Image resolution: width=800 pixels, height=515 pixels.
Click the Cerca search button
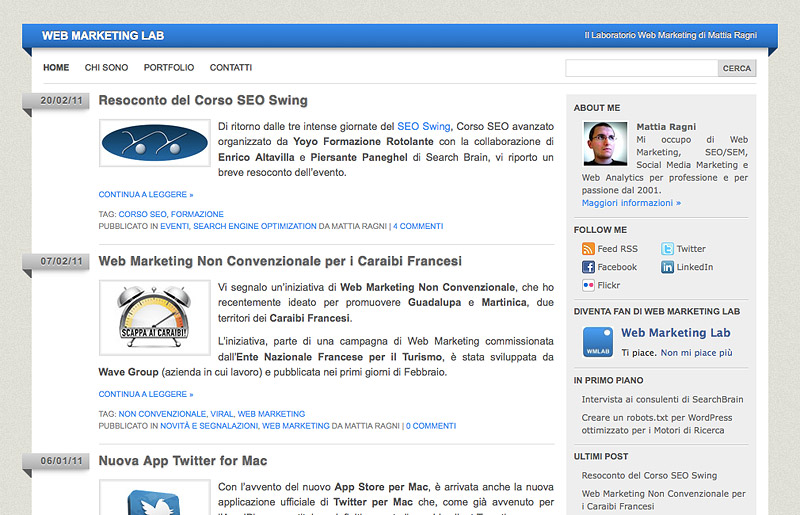pyautogui.click(x=737, y=68)
